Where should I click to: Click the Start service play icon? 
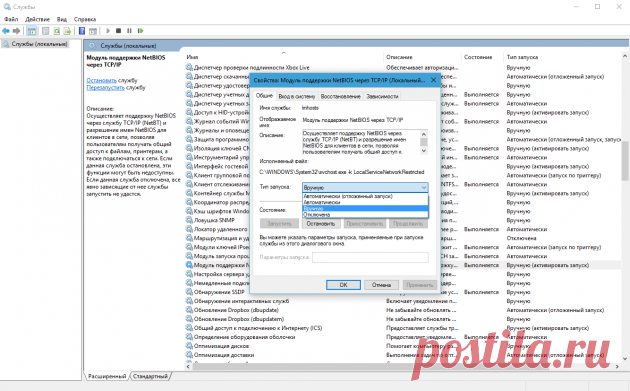(108, 31)
